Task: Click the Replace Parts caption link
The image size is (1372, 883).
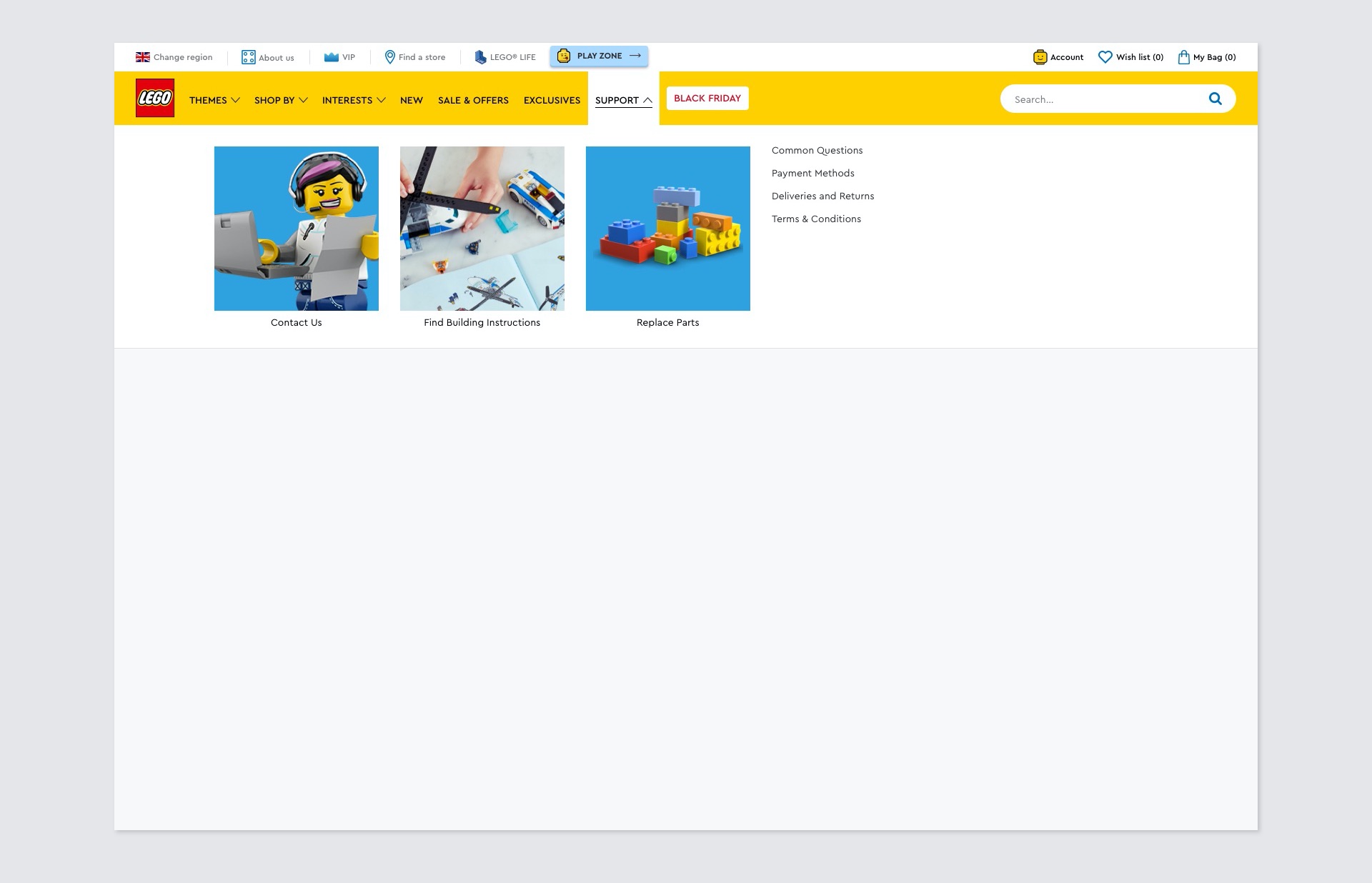Action: [x=668, y=322]
